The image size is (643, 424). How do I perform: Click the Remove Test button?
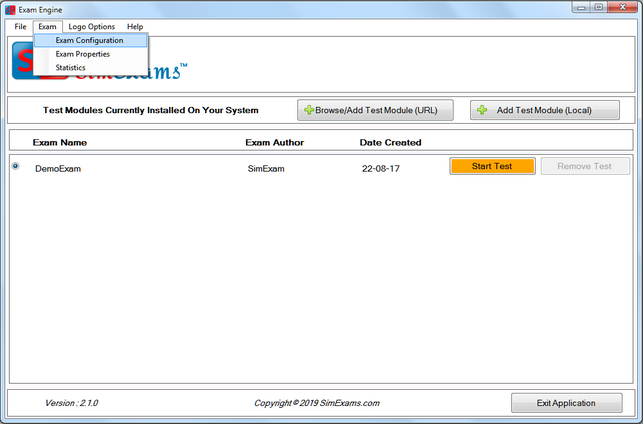pyautogui.click(x=585, y=166)
